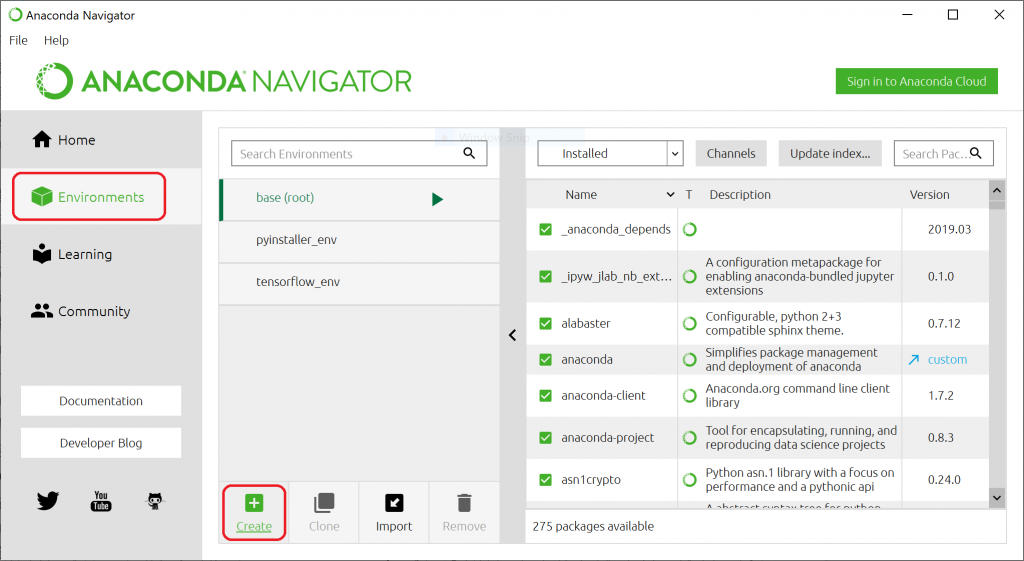Click the Anaconda icon in the title bar
The image size is (1024, 561).
click(x=15, y=14)
